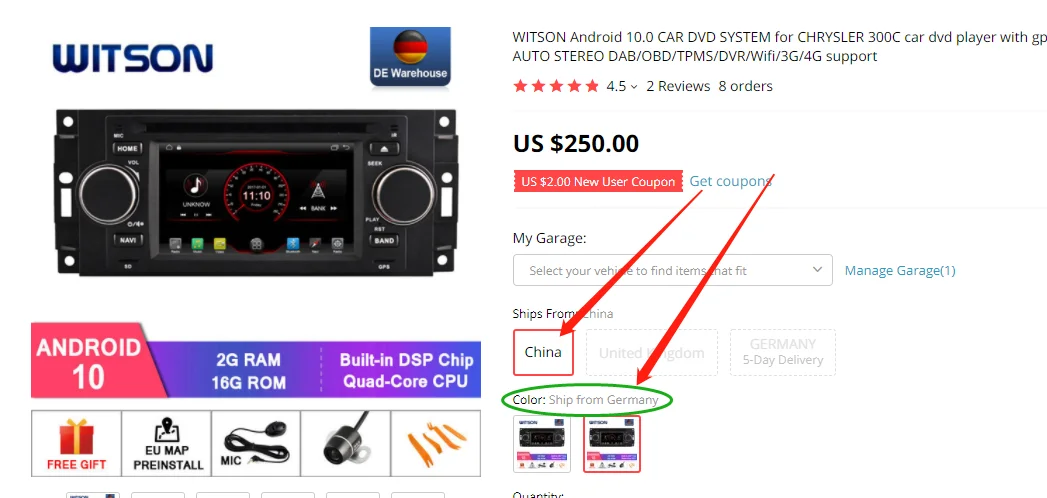The height and width of the screenshot is (498, 1047).
Task: Click the US $2.00 New User Coupon tag
Action: click(x=598, y=182)
